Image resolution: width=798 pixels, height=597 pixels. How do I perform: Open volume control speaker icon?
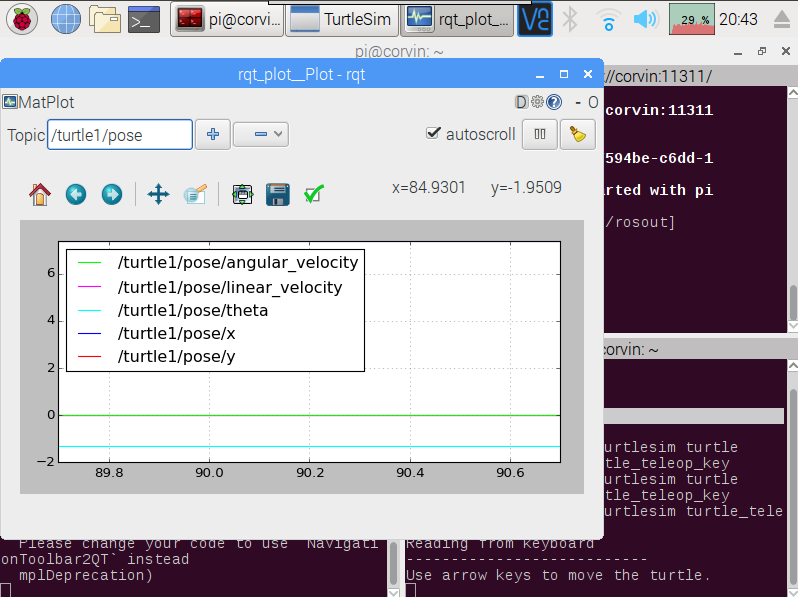point(646,19)
